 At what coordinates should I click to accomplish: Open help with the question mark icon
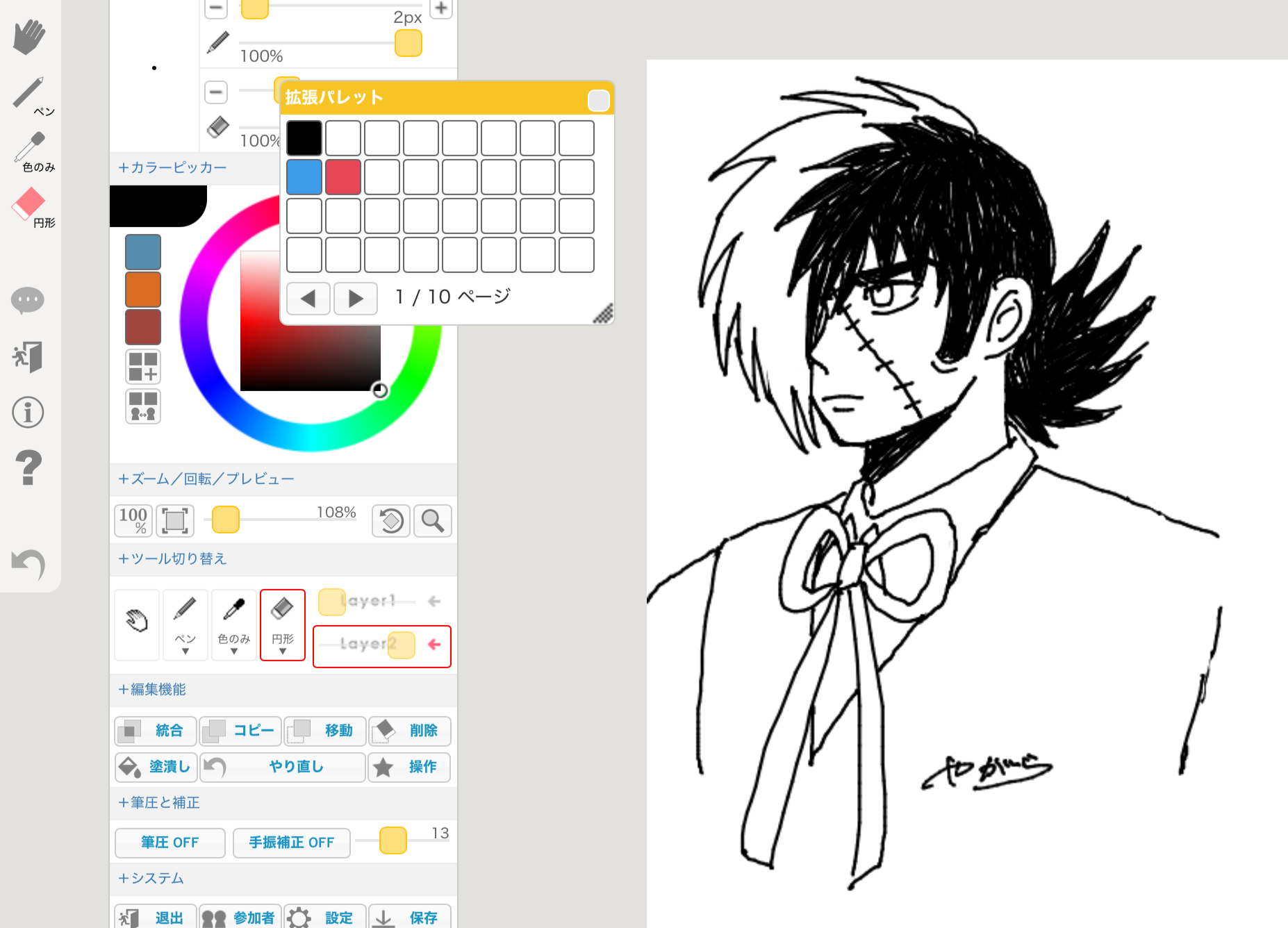tap(28, 467)
